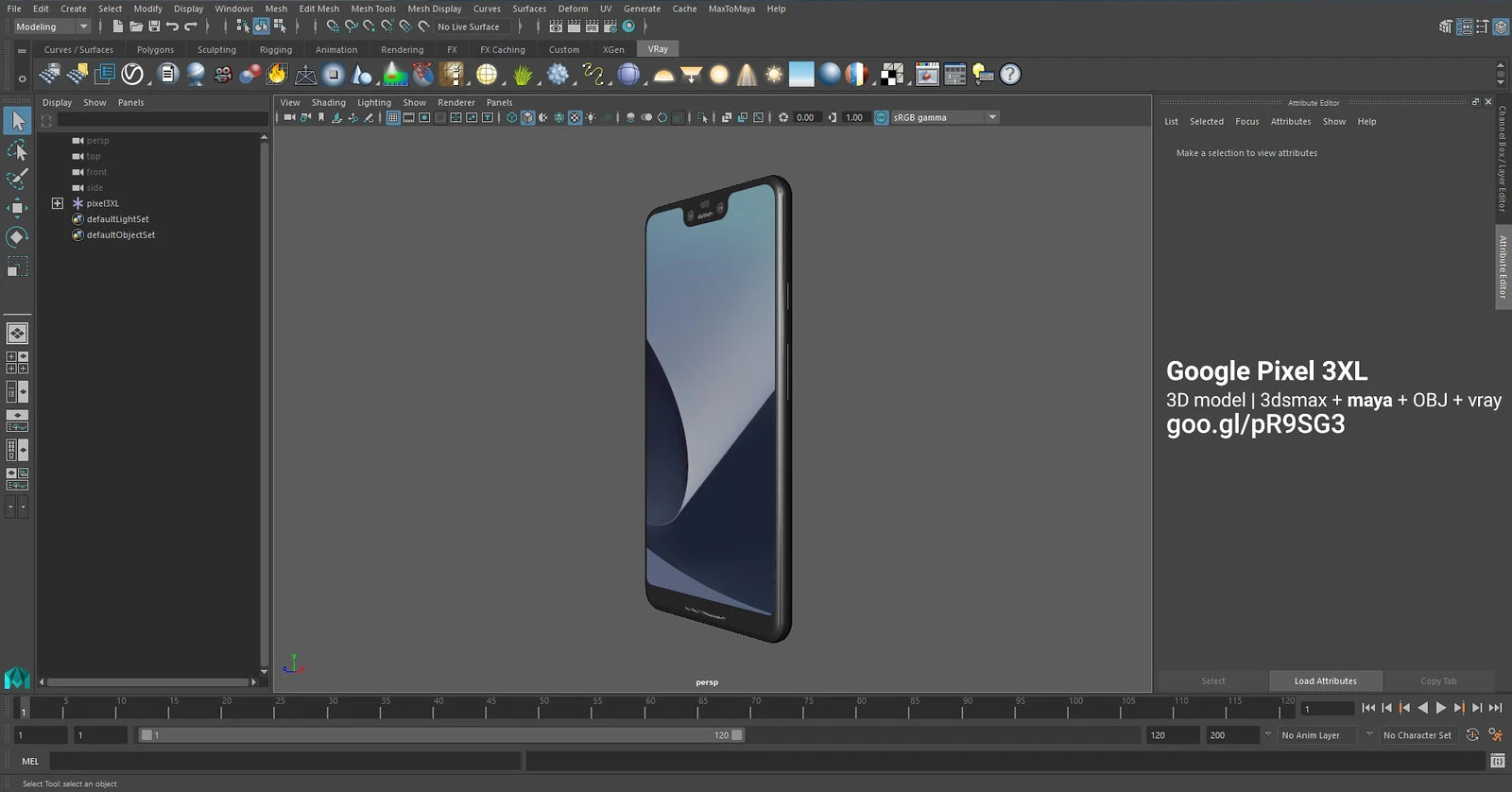1512x792 pixels.
Task: Open the VRay frame buffer shelf icon
Action: pos(928,74)
